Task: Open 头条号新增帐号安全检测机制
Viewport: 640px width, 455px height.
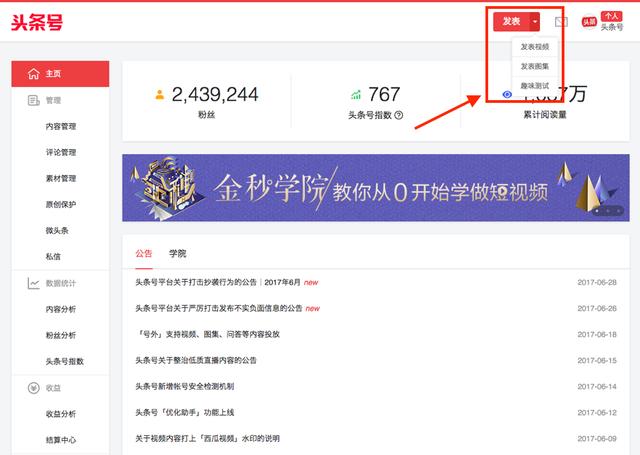Action: coord(184,387)
